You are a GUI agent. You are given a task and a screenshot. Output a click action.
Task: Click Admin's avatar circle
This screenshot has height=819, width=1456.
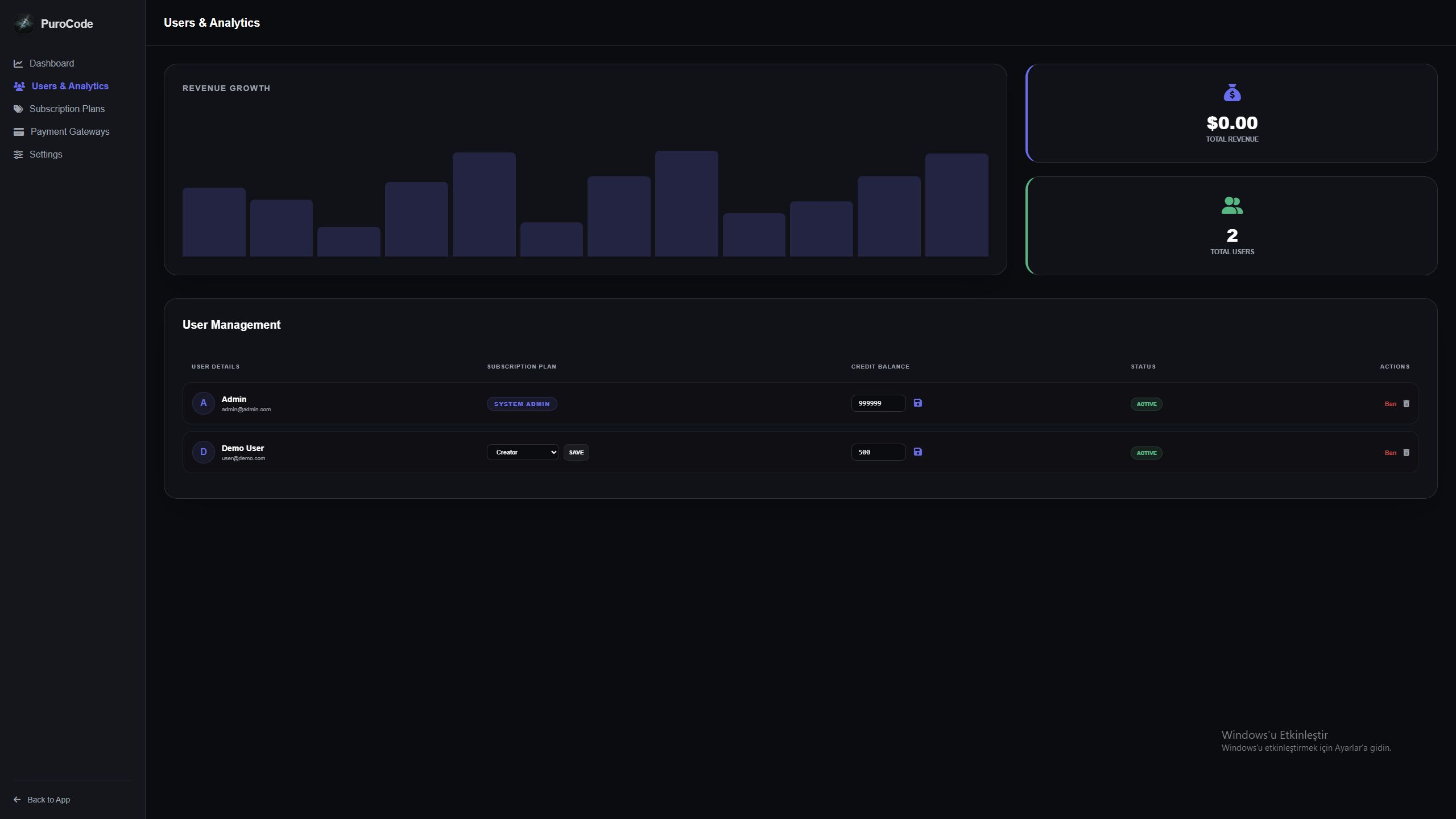click(203, 403)
